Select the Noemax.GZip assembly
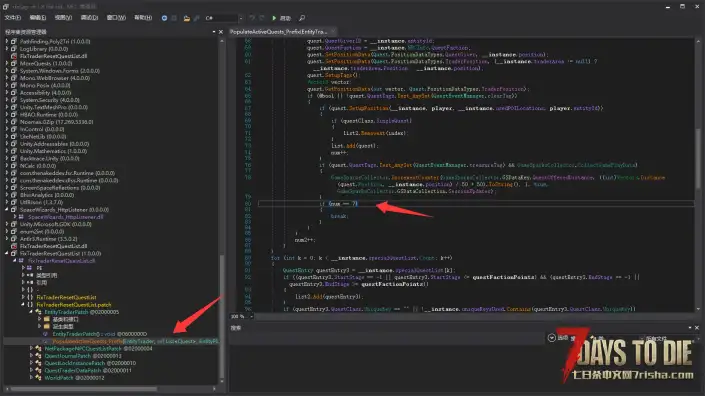705x396 pixels. [56, 122]
